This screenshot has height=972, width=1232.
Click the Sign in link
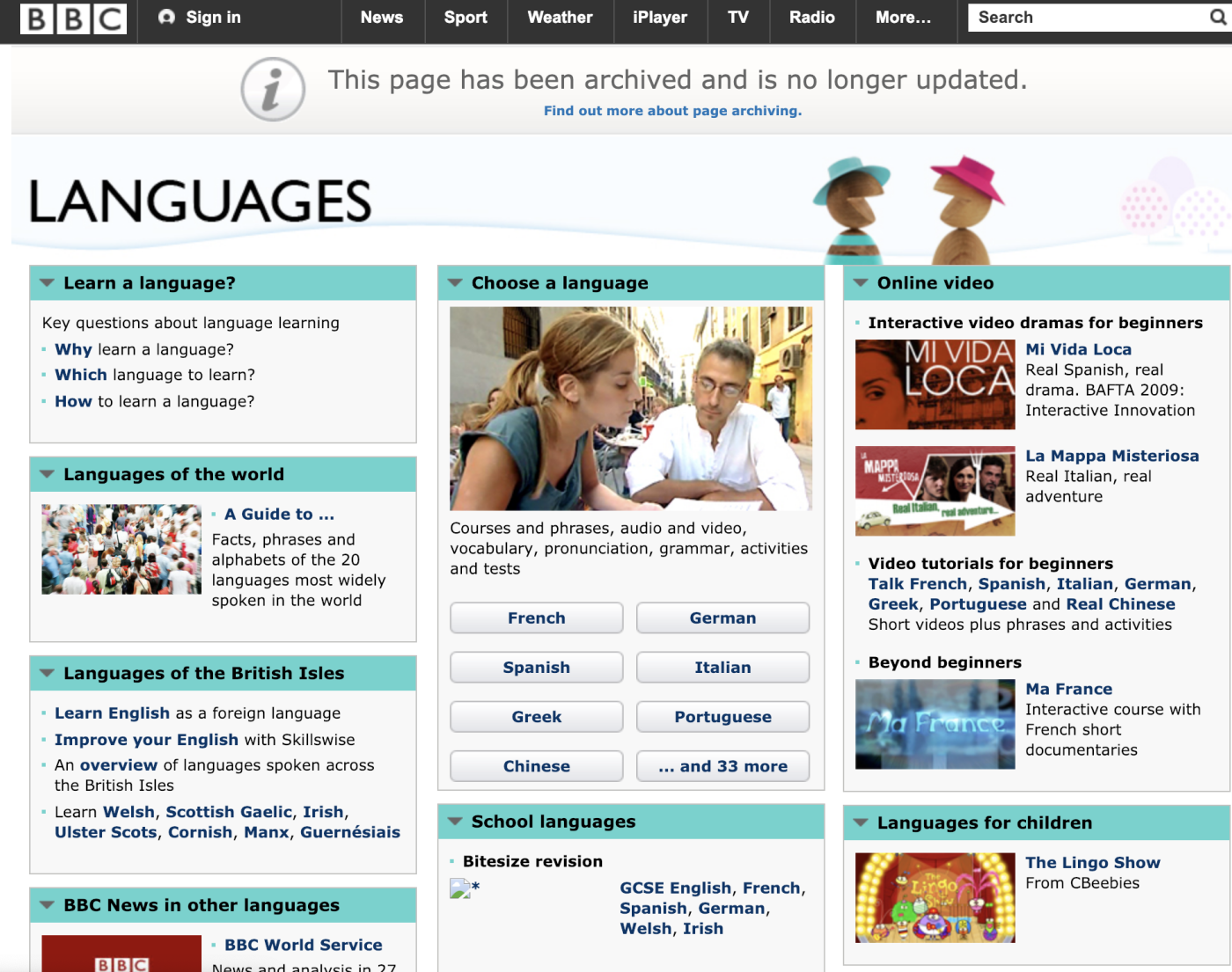click(213, 18)
